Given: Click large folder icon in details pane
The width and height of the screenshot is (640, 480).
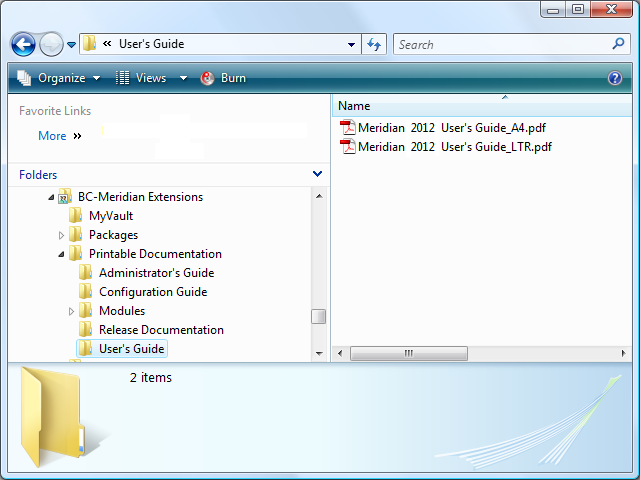Looking at the screenshot, I should click(54, 416).
